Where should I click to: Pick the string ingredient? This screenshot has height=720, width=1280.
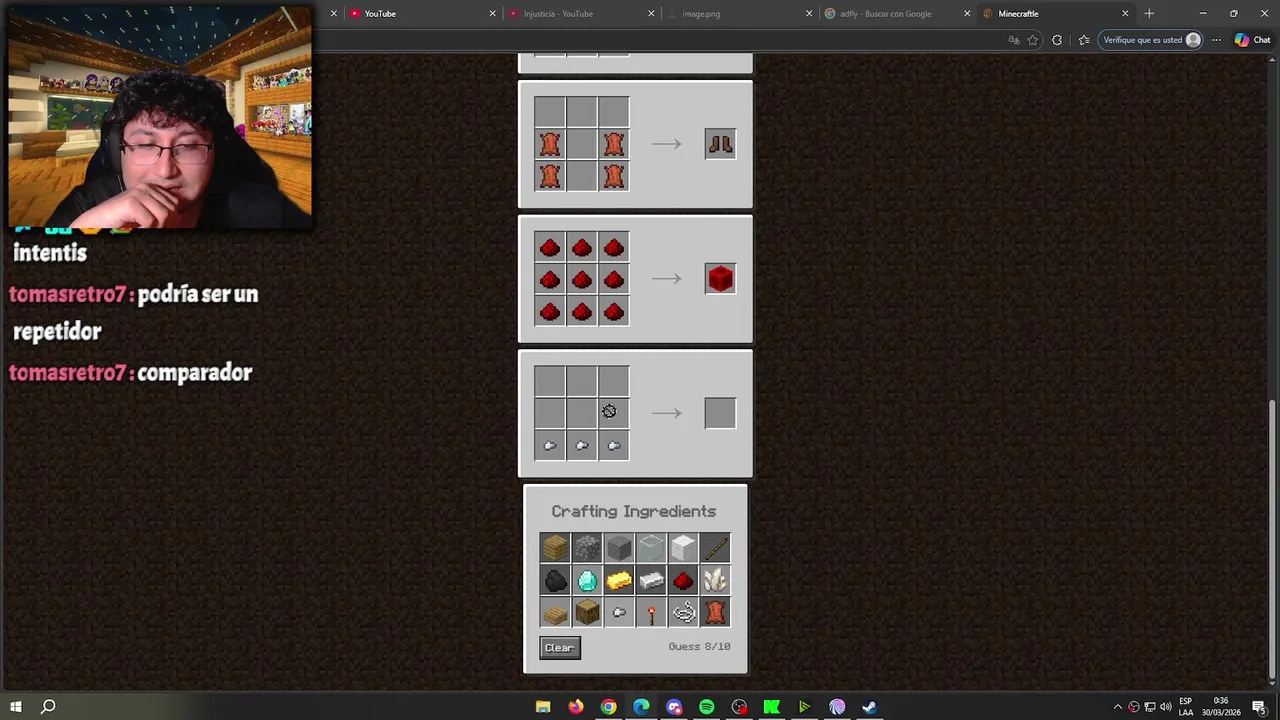coord(683,612)
